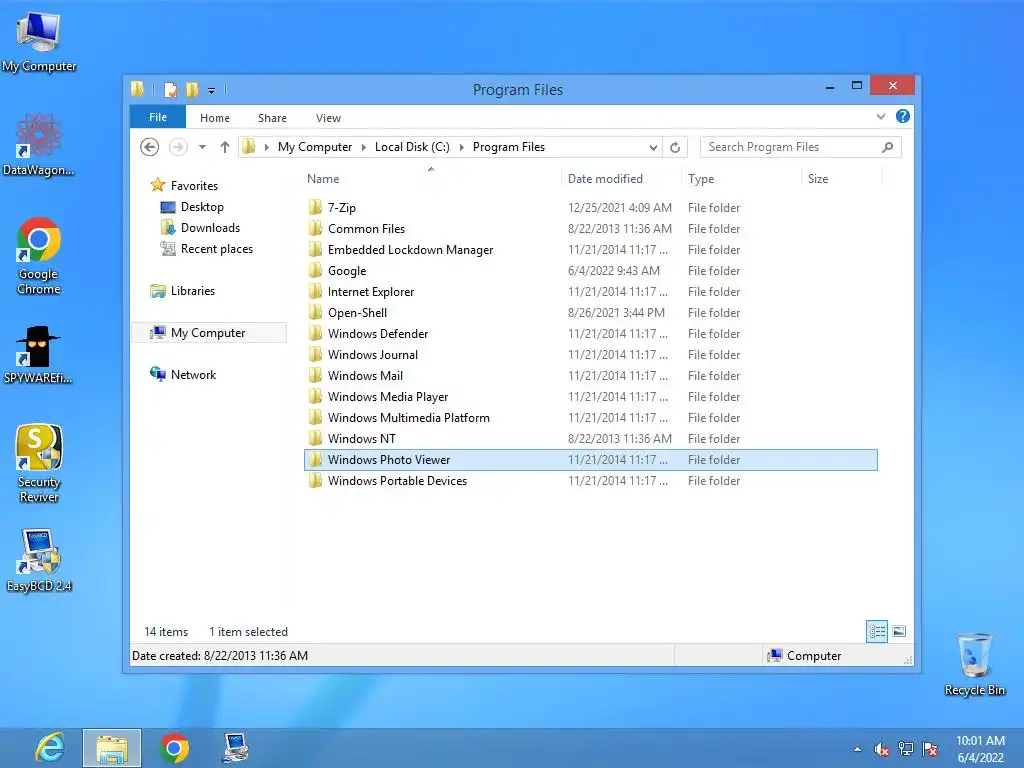Switch to the View ribbon tab

pyautogui.click(x=328, y=118)
